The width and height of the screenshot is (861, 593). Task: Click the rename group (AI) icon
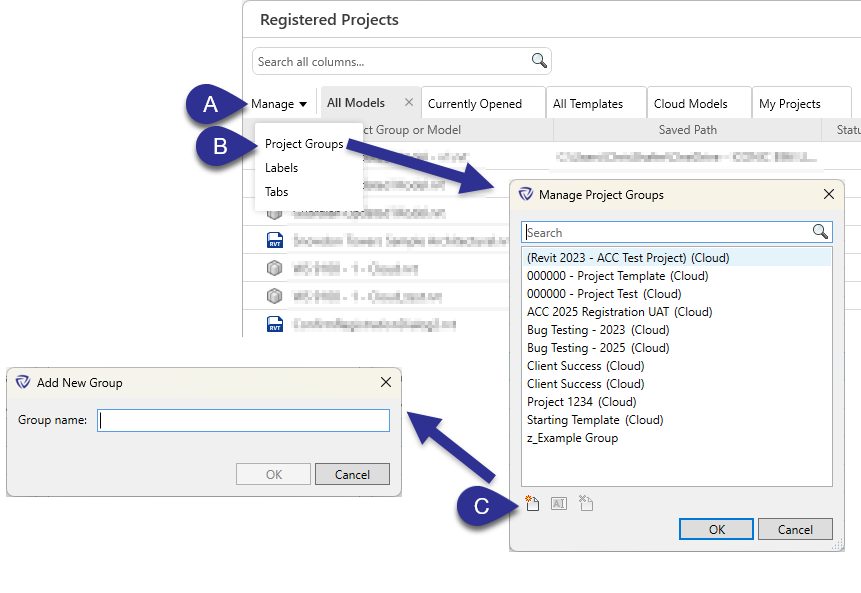pyautogui.click(x=558, y=503)
